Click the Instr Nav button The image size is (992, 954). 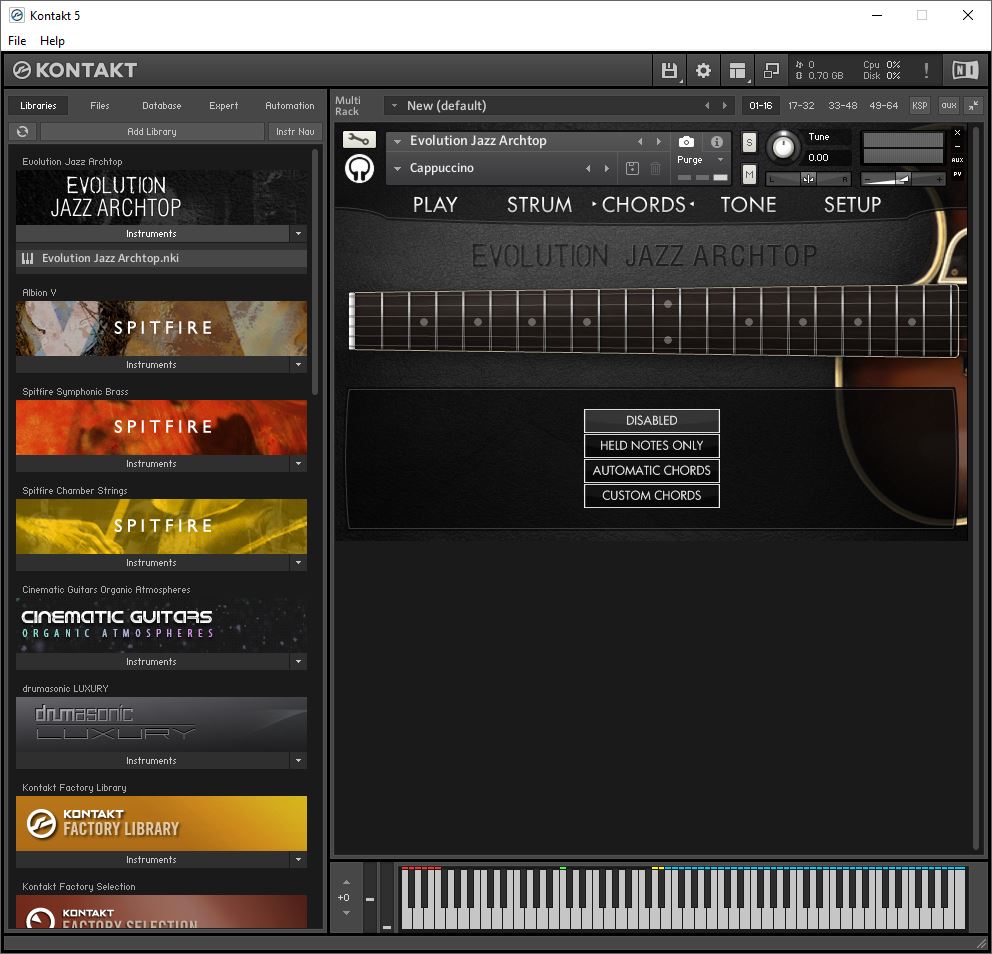(x=295, y=132)
